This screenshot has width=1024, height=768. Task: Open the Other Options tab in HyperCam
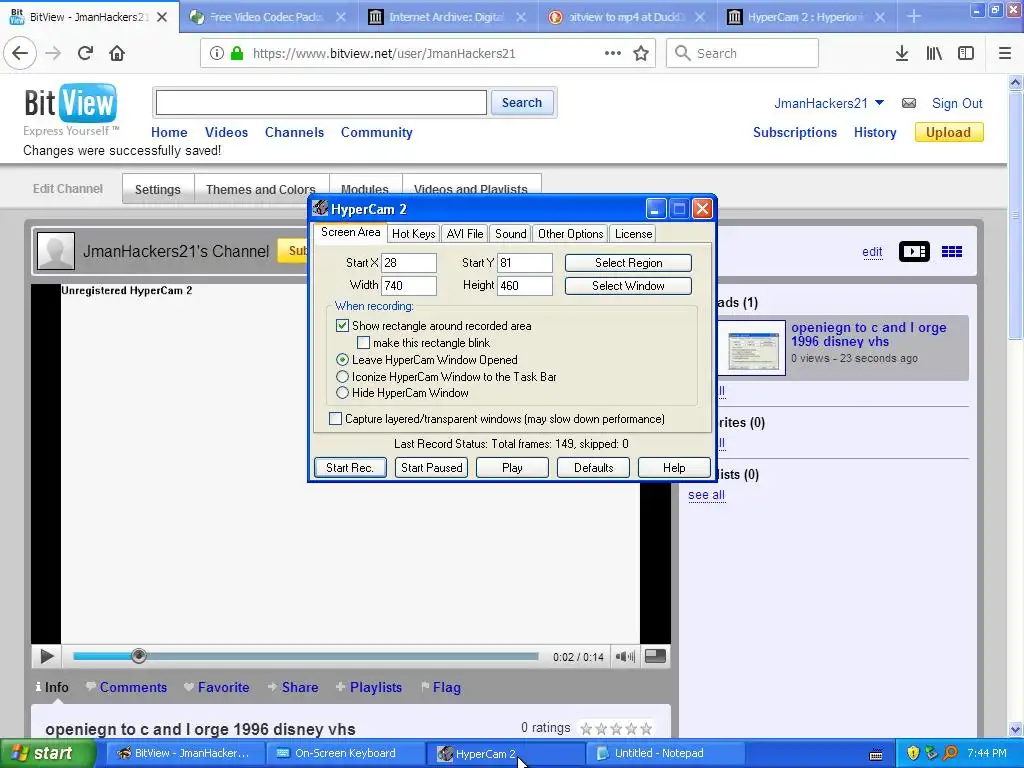[x=571, y=234]
